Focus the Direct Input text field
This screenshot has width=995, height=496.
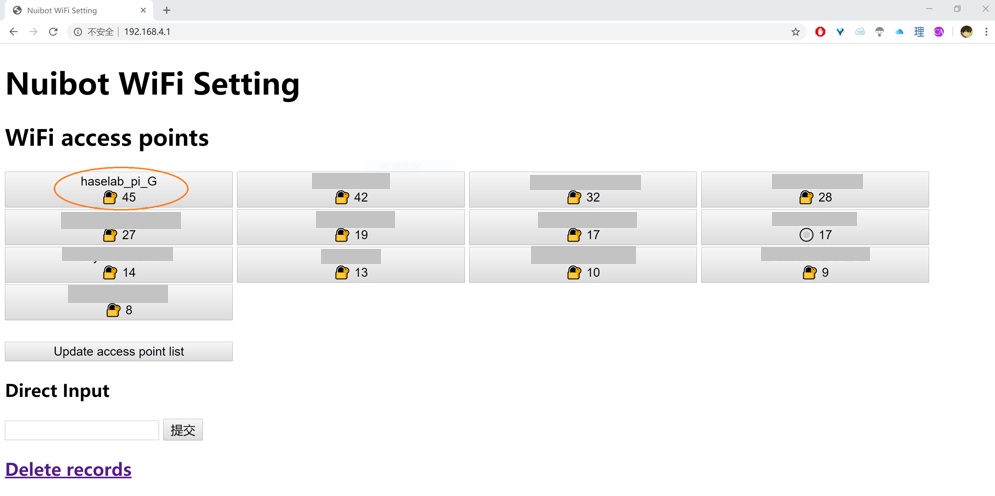[x=82, y=430]
